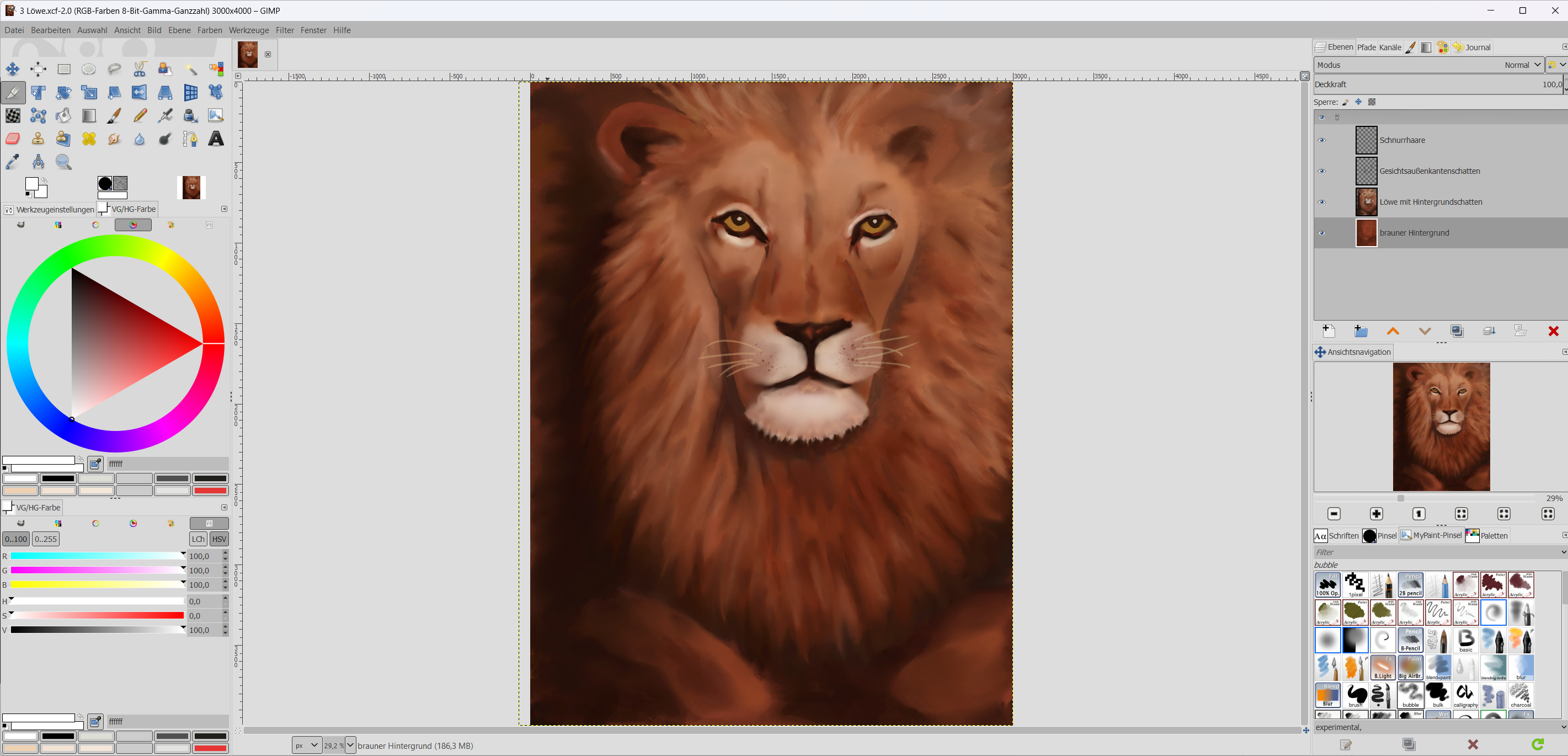1568x756 pixels.
Task: Select the Eraser tool
Action: tap(13, 139)
